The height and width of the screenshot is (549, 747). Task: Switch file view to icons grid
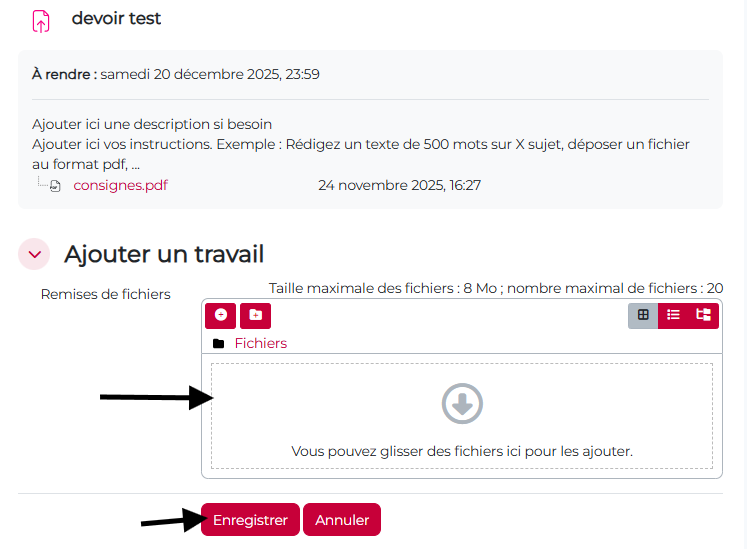(643, 315)
